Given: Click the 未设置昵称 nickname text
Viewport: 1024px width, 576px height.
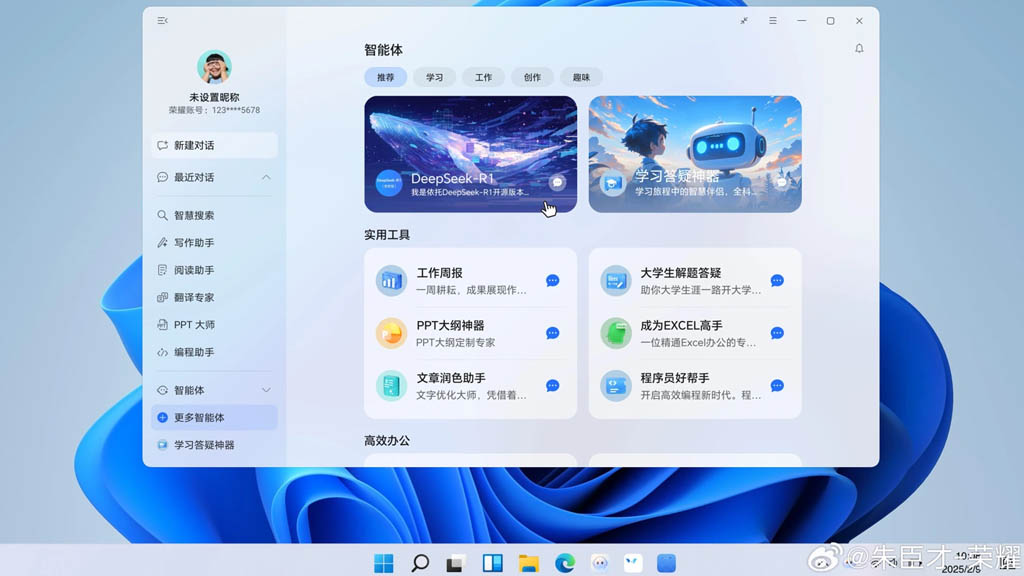Looking at the screenshot, I should coord(214,97).
